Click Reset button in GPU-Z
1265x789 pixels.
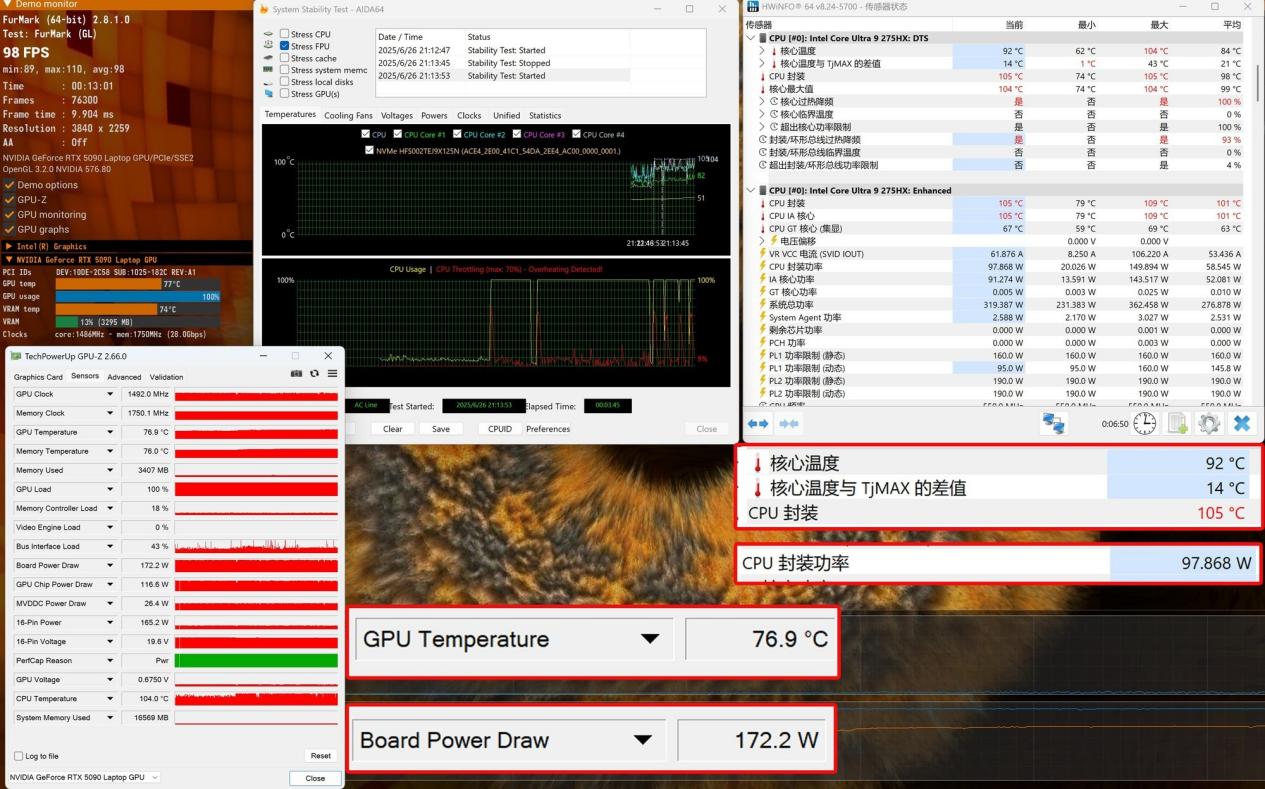click(320, 756)
